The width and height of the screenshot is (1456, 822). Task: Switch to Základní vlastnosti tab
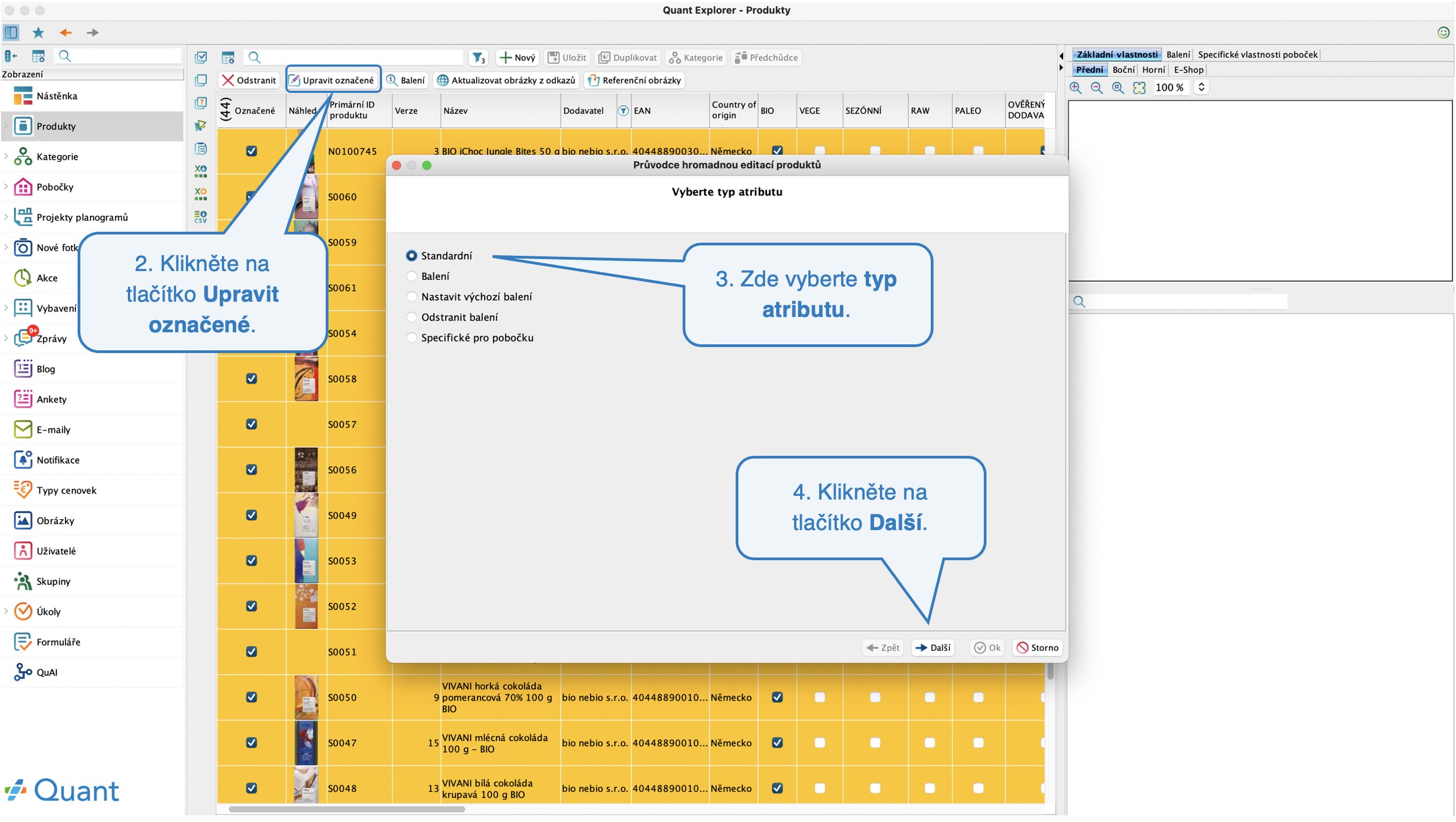tap(1117, 54)
